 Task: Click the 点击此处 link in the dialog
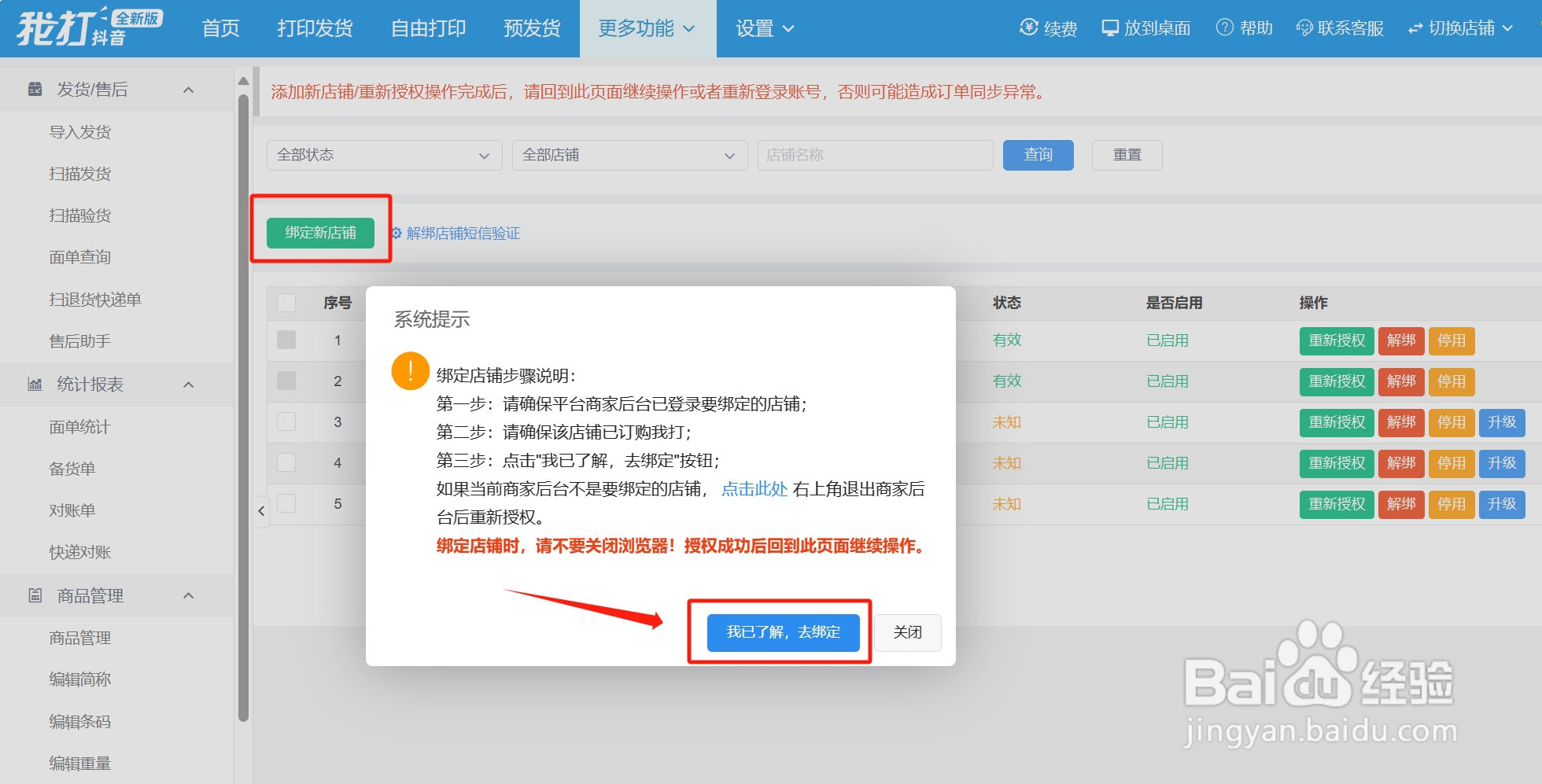[x=754, y=489]
